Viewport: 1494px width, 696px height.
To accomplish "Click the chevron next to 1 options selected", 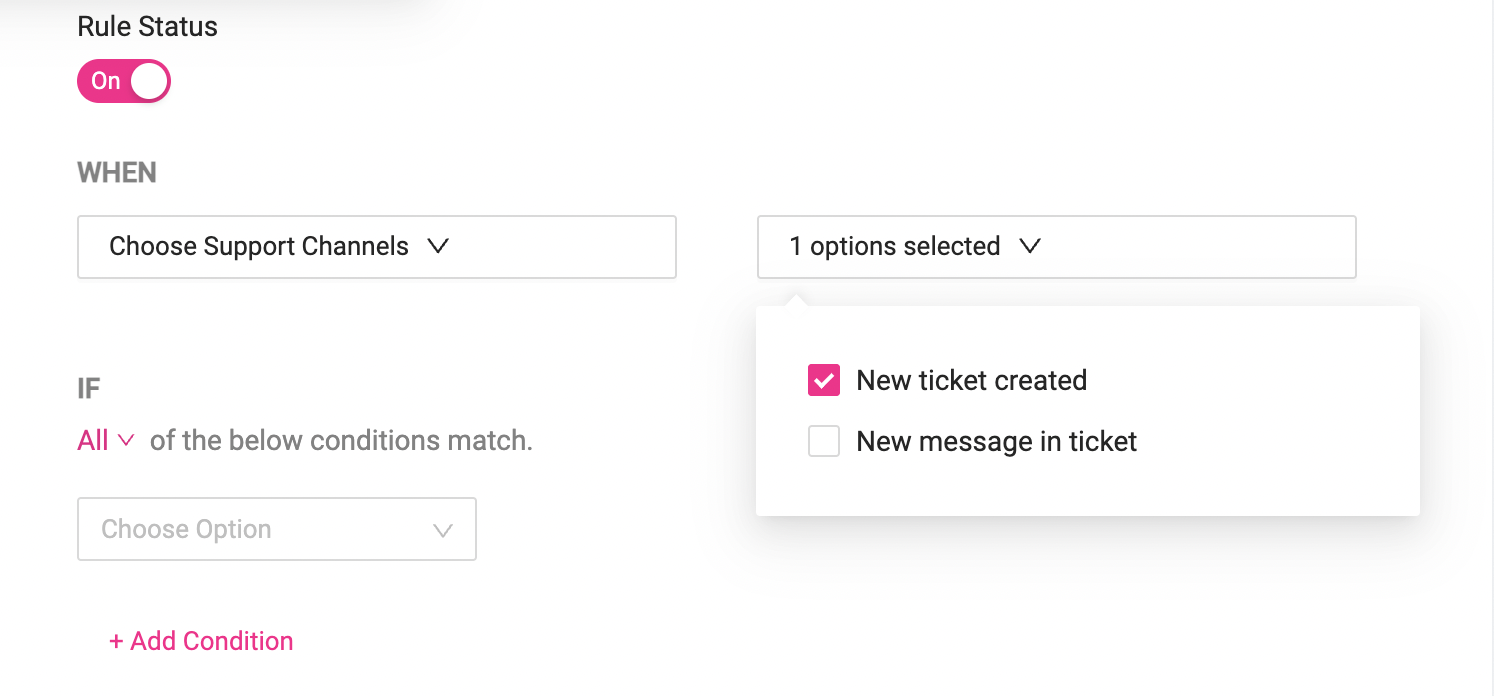I will coord(1030,246).
